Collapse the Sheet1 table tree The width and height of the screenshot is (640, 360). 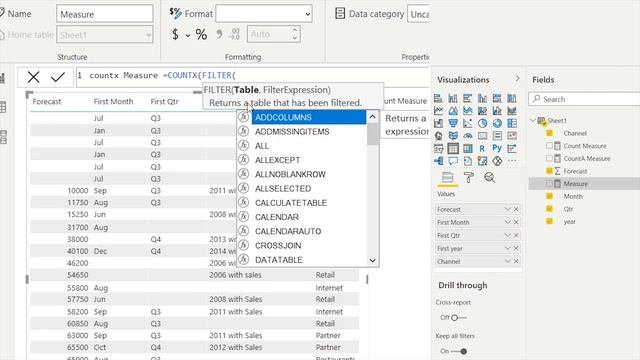point(533,120)
